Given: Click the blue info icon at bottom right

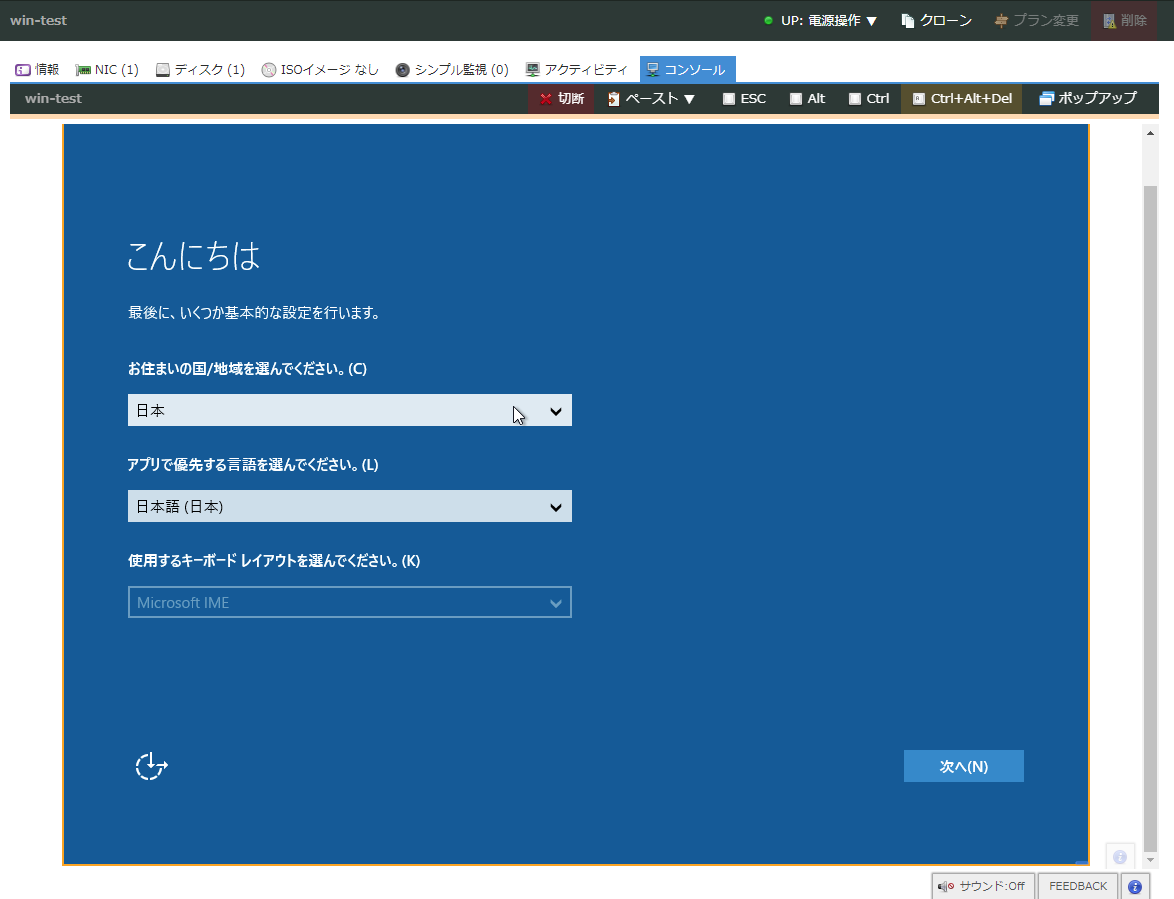Looking at the screenshot, I should pos(1134,886).
